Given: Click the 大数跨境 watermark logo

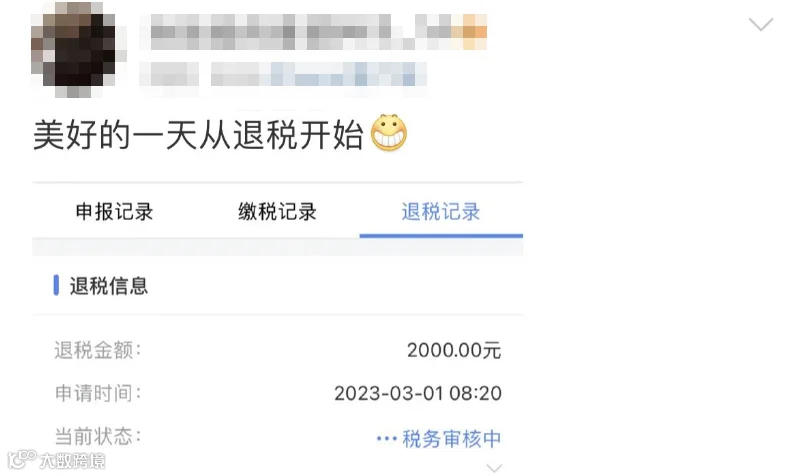Looking at the screenshot, I should pos(57,460).
